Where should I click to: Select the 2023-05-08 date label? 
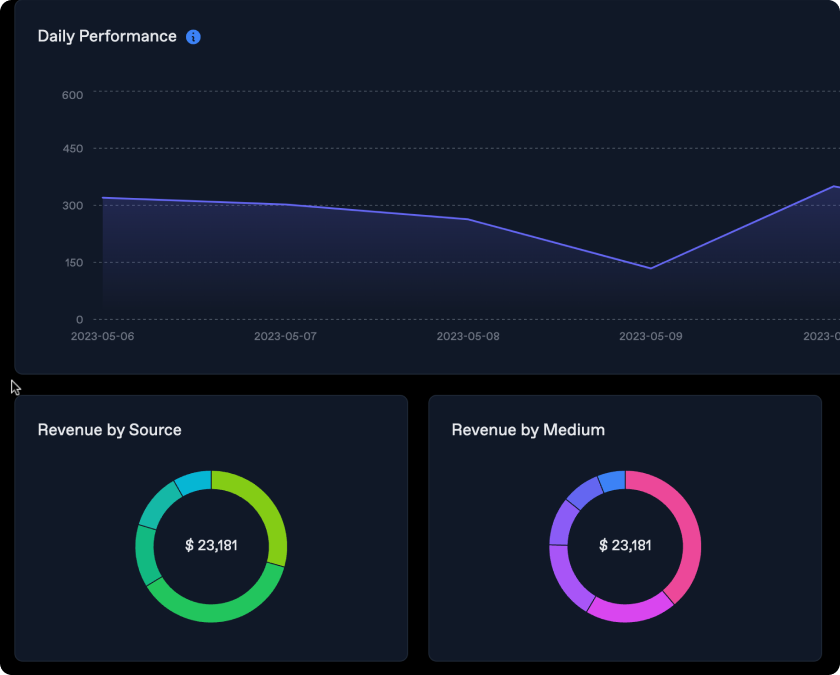[x=468, y=336]
